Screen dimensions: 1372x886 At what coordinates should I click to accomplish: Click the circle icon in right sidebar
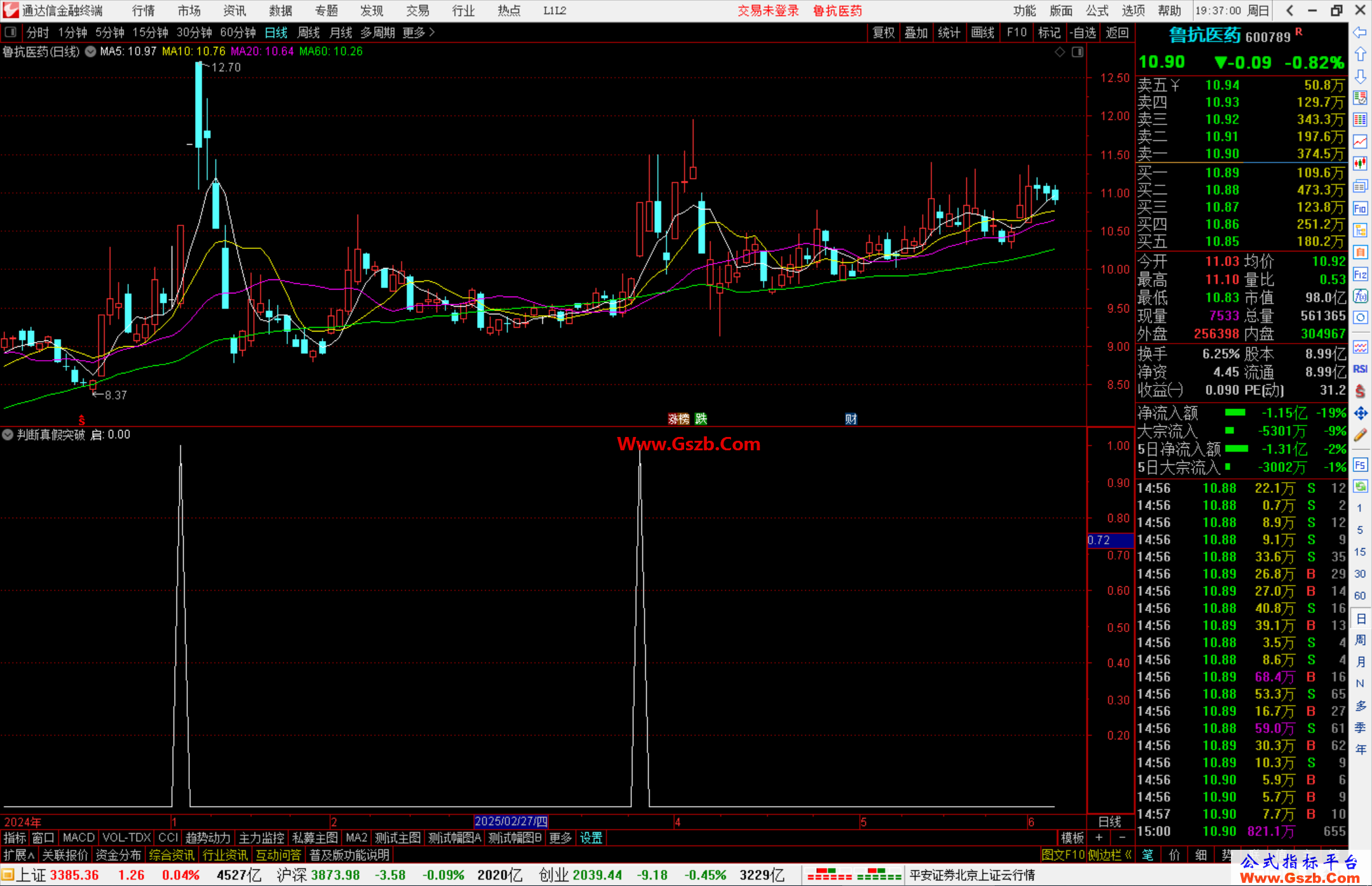(1360, 318)
